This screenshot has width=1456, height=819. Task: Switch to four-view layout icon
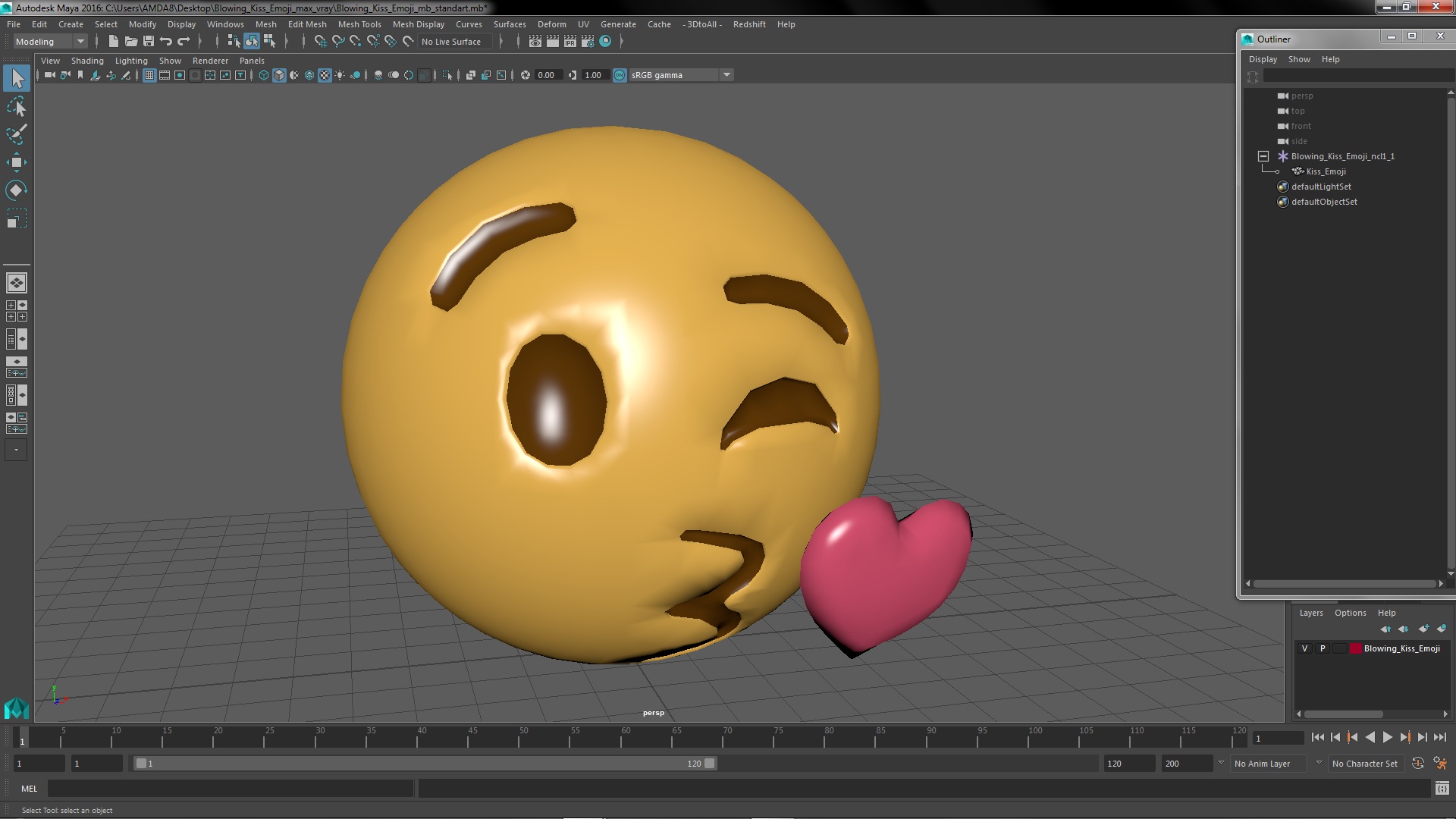(17, 311)
